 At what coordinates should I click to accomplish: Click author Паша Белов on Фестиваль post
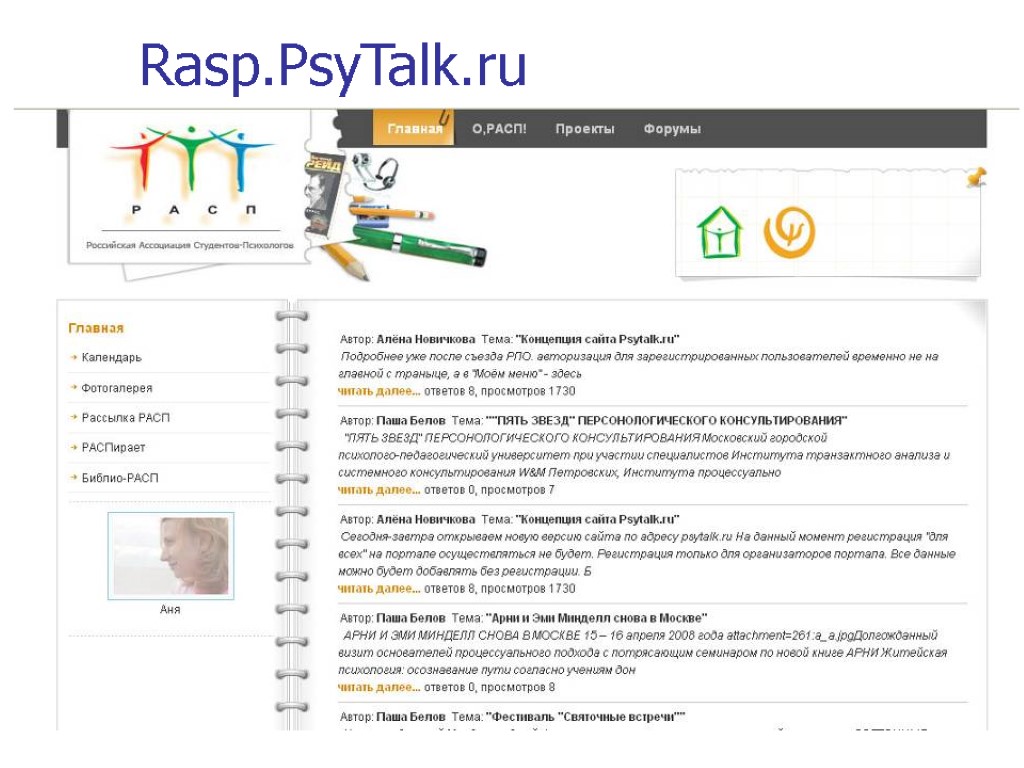pos(411,716)
